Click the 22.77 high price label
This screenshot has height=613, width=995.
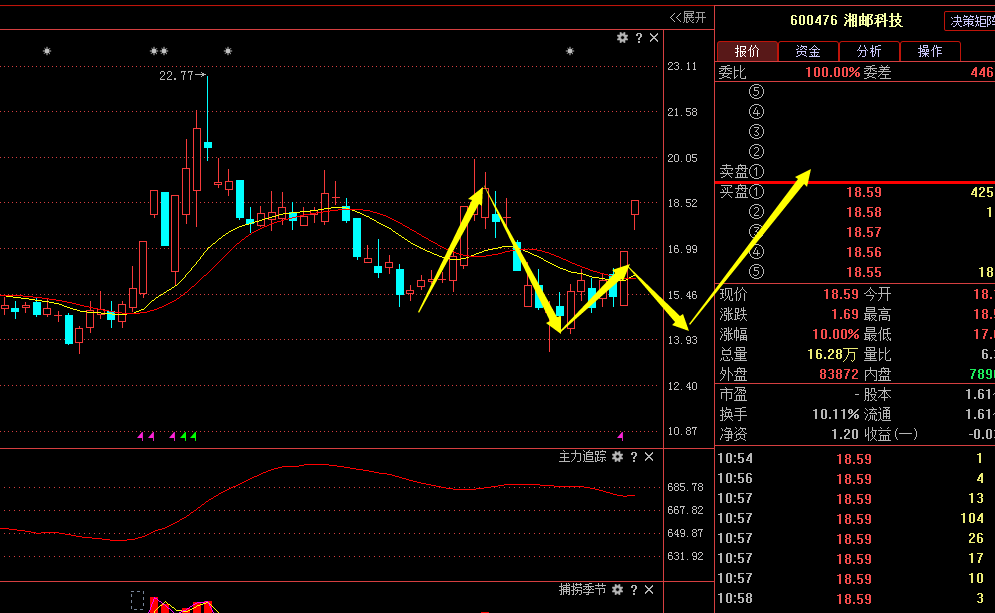pyautogui.click(x=176, y=76)
